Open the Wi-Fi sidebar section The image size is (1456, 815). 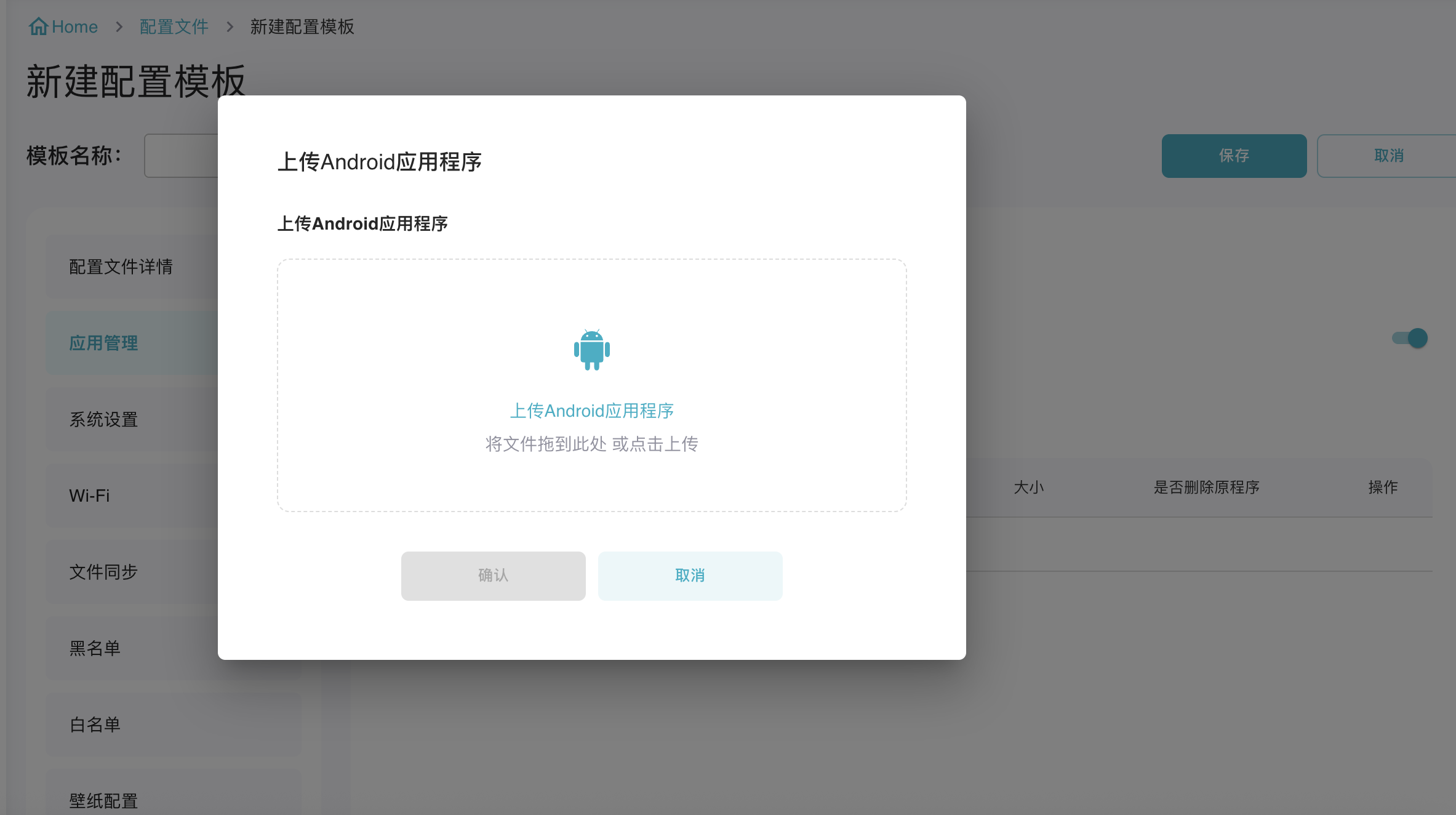[89, 496]
